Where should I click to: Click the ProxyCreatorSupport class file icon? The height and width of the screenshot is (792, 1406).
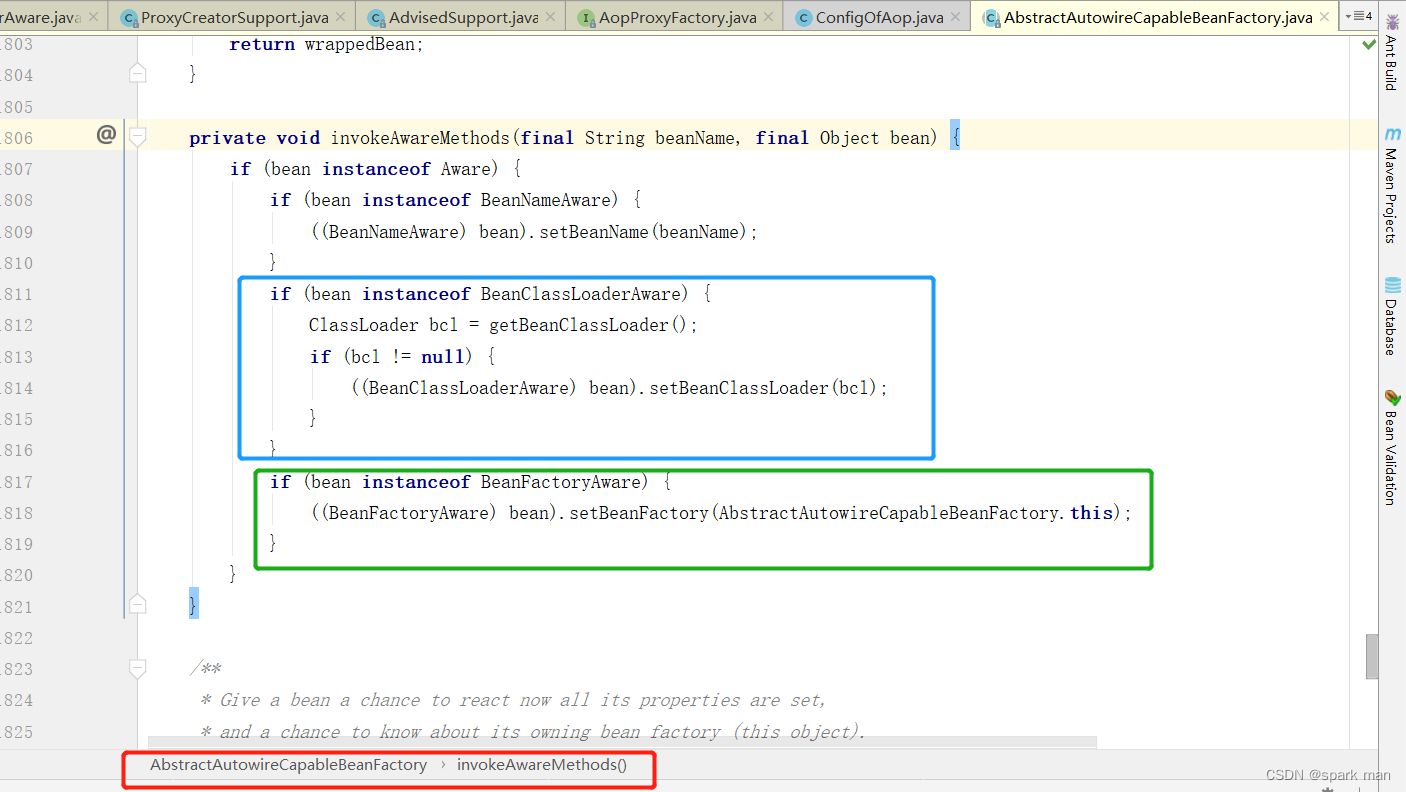129,18
